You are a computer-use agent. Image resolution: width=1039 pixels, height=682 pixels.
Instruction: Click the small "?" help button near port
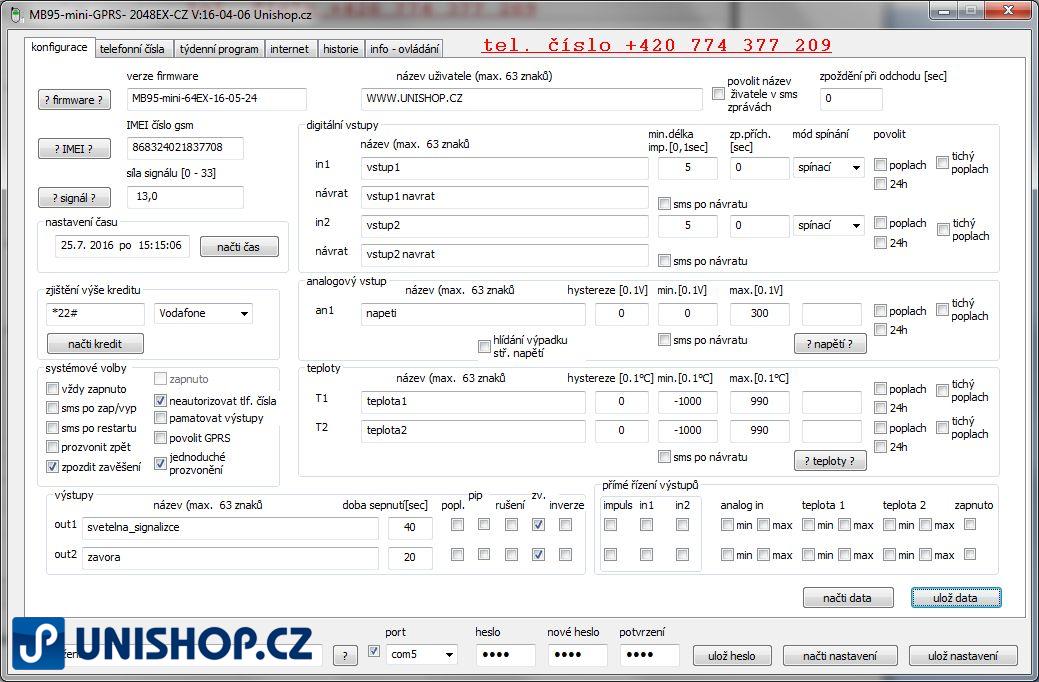pyautogui.click(x=345, y=655)
